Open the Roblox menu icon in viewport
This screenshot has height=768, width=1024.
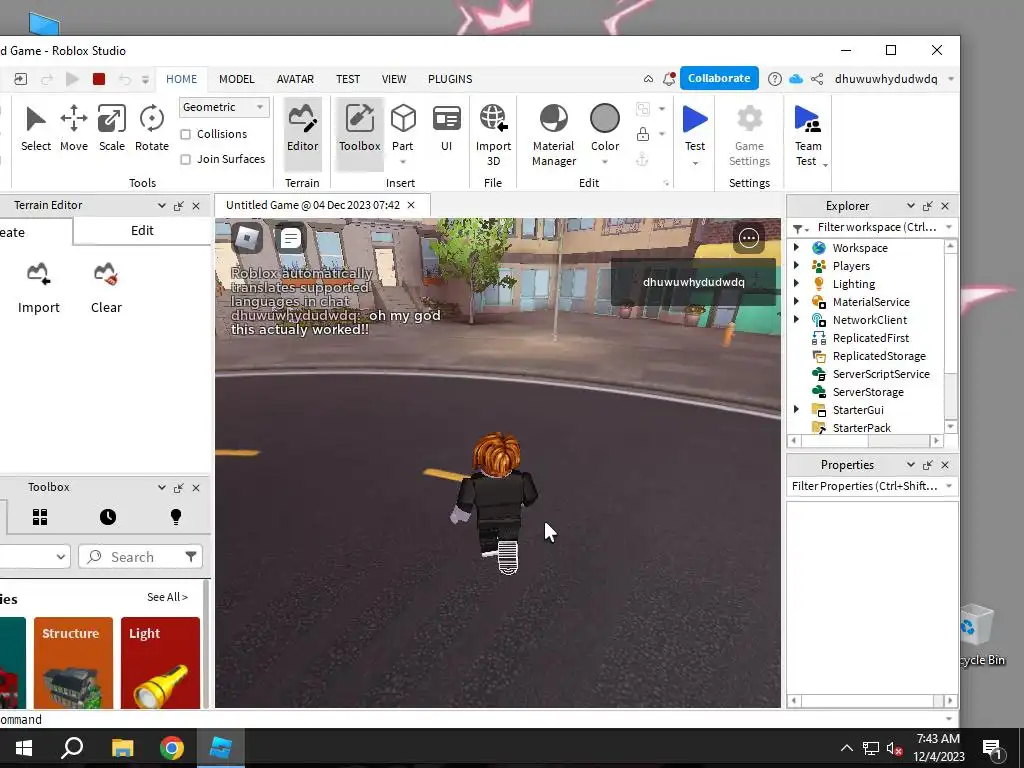(x=247, y=238)
